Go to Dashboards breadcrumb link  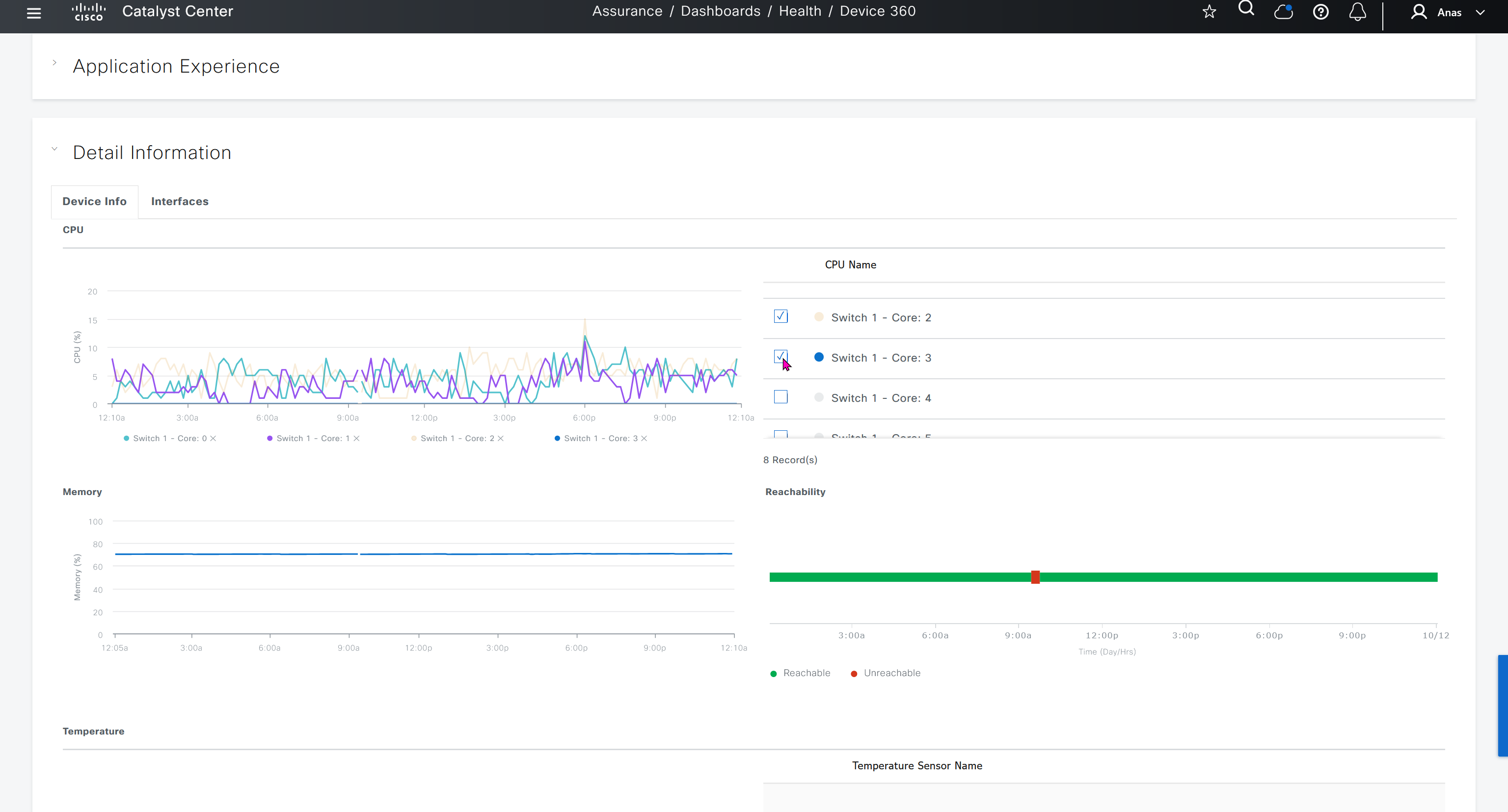tap(720, 11)
